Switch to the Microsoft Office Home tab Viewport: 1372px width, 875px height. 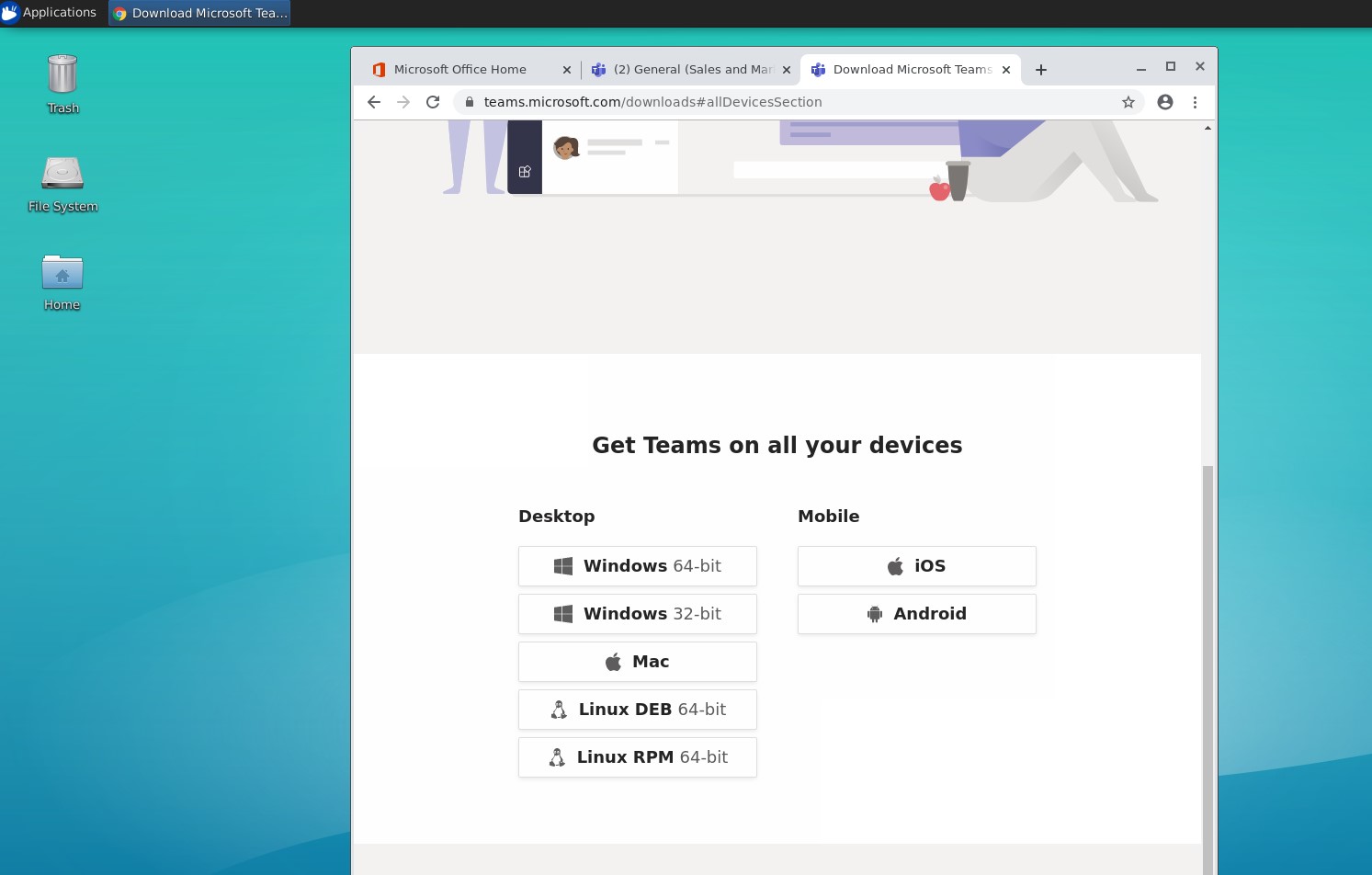459,69
